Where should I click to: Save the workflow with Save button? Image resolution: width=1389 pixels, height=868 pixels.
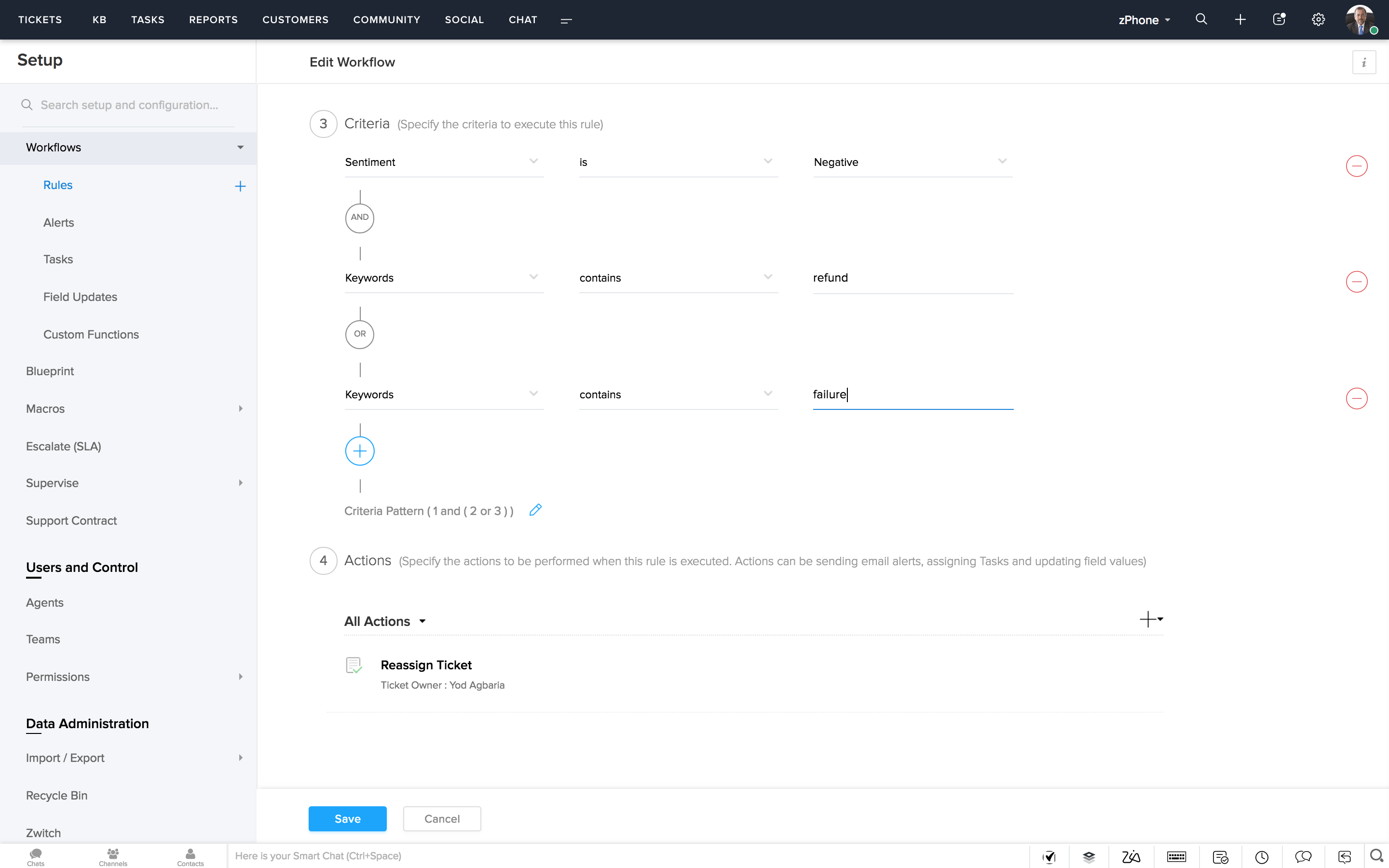pos(347,819)
